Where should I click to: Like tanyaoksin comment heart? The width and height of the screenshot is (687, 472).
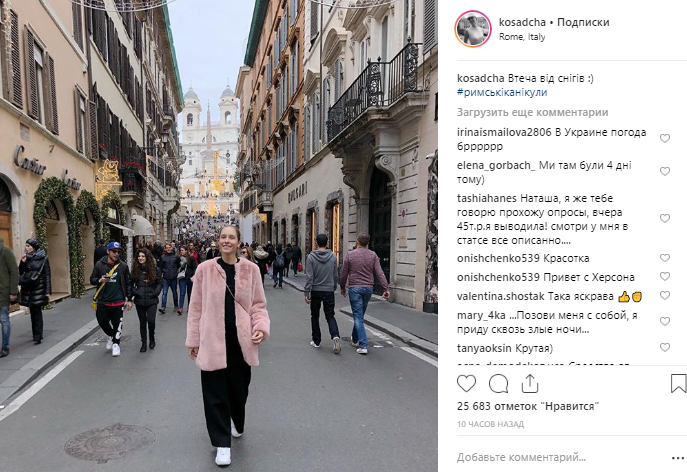[x=665, y=348]
